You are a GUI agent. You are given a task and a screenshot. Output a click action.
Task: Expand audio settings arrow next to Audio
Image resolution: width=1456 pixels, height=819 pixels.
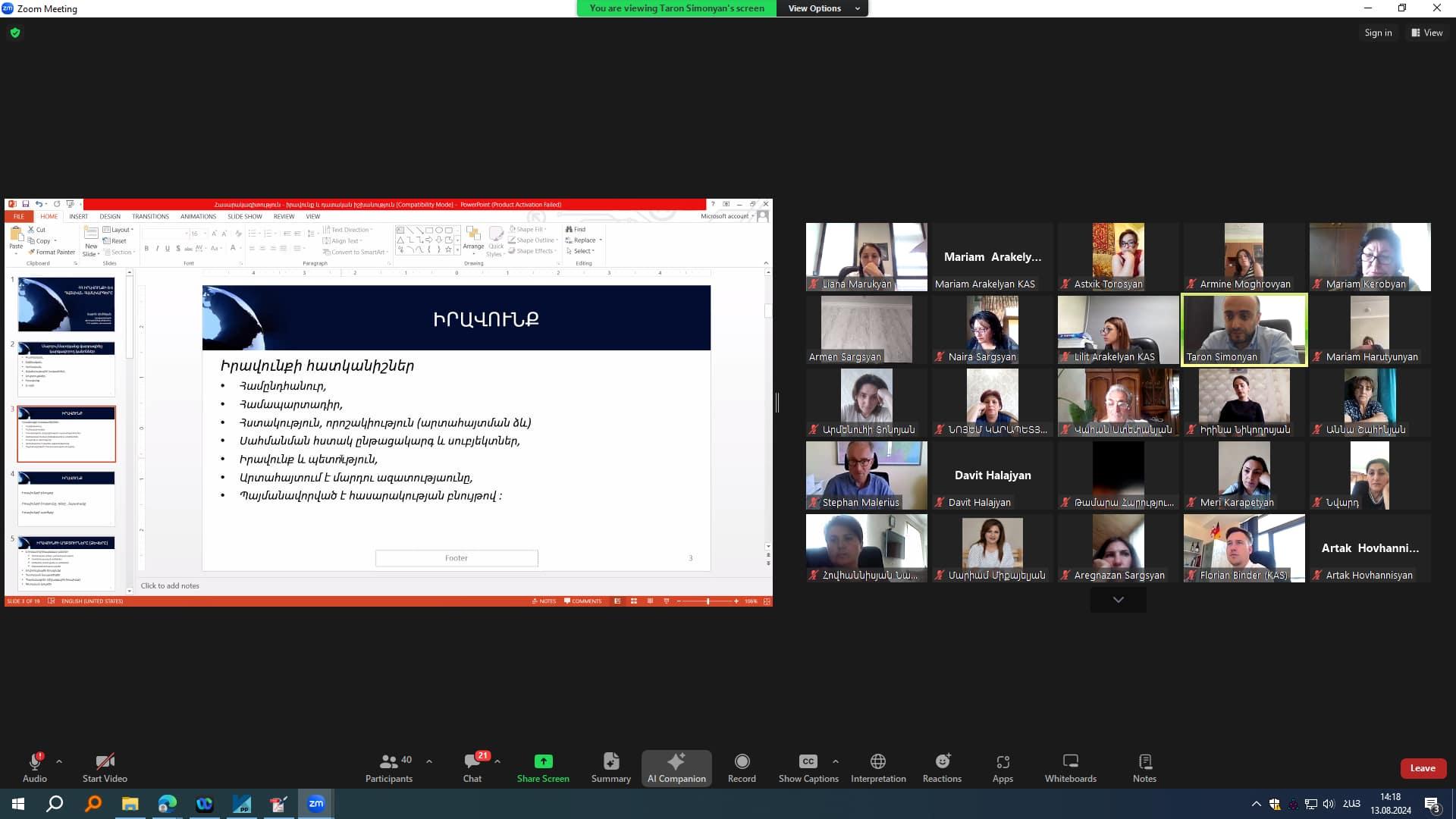click(59, 761)
